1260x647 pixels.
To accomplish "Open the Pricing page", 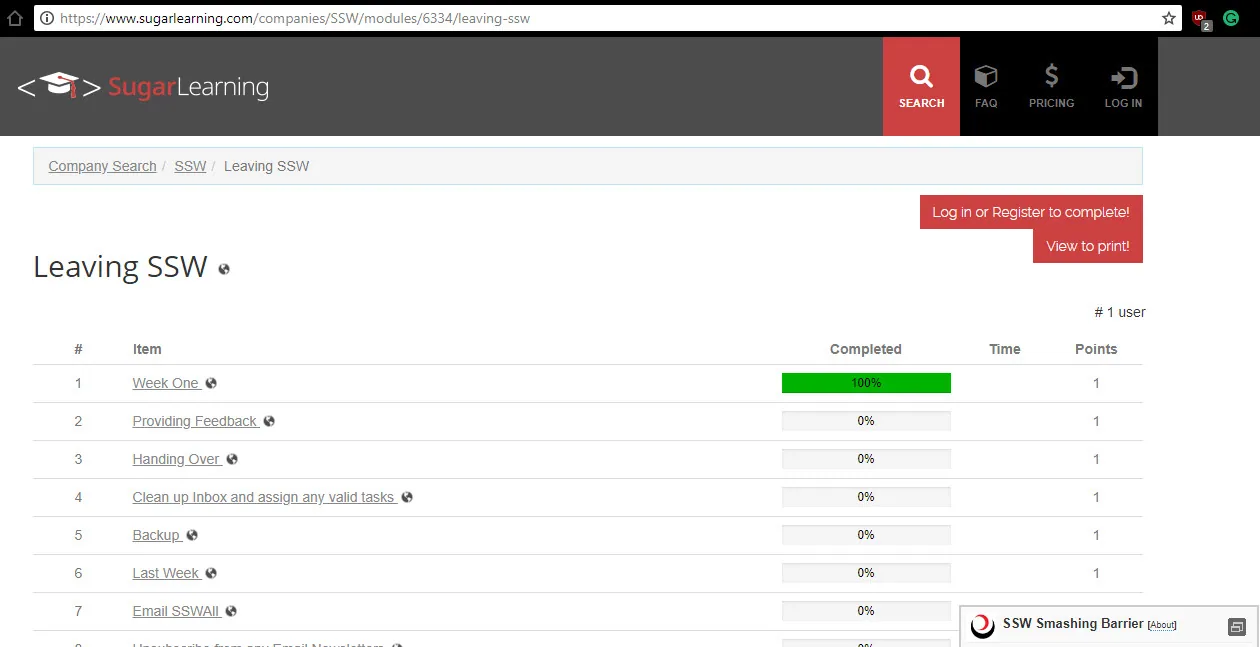I will (x=1051, y=86).
